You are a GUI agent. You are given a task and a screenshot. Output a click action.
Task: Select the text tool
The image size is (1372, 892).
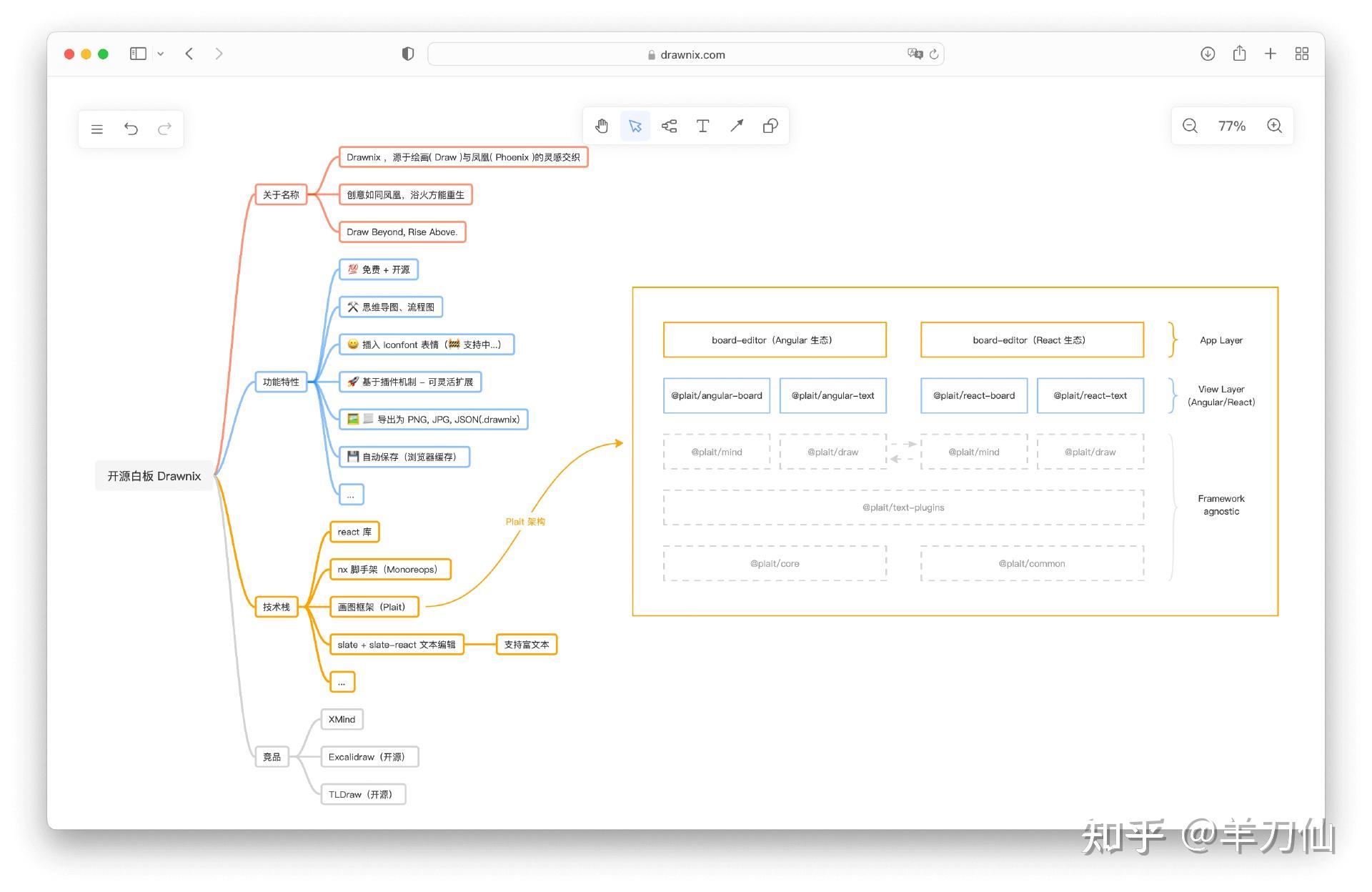click(x=702, y=127)
